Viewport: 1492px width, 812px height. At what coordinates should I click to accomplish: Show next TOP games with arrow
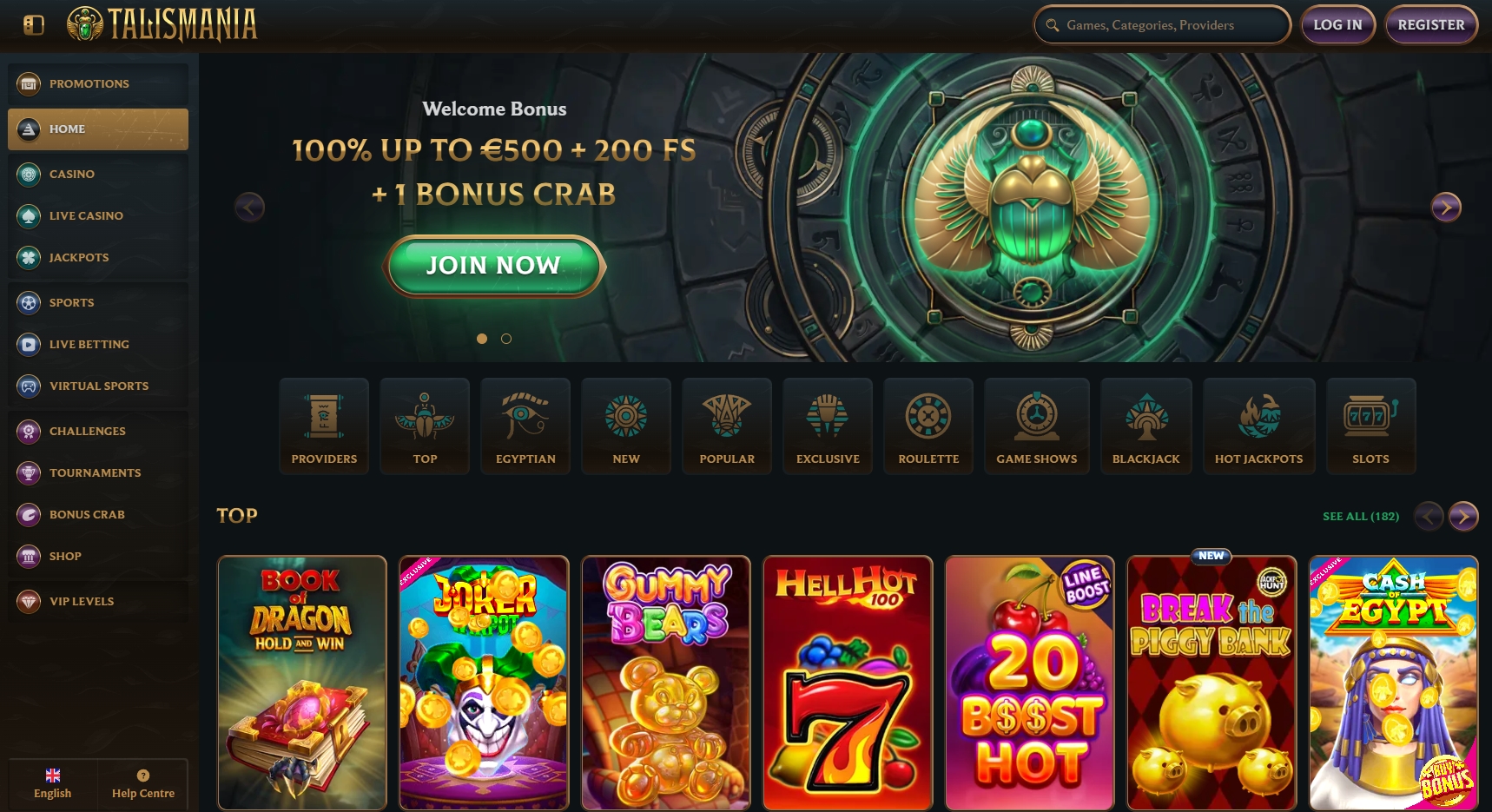(x=1463, y=517)
